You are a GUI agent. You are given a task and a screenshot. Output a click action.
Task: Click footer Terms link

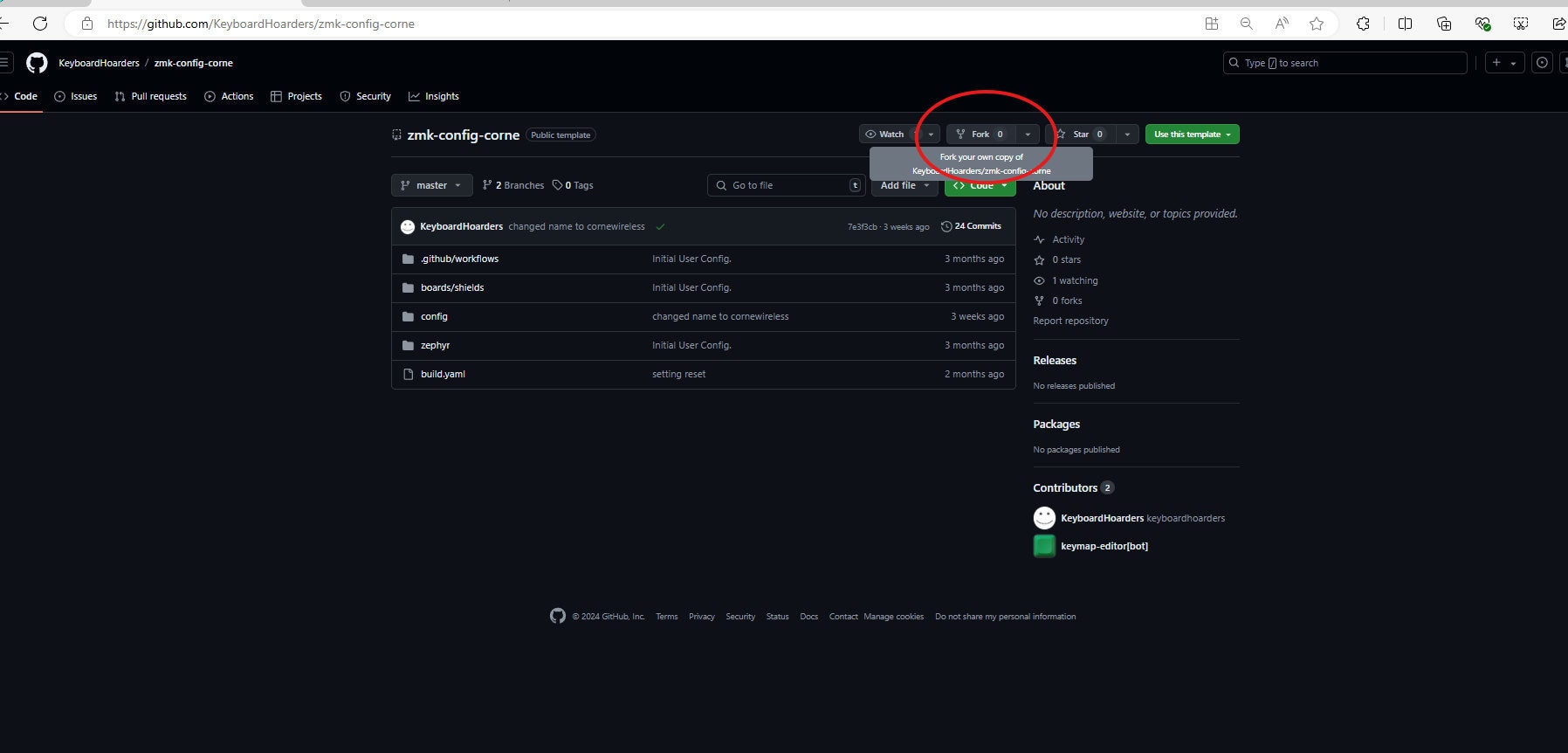(667, 617)
